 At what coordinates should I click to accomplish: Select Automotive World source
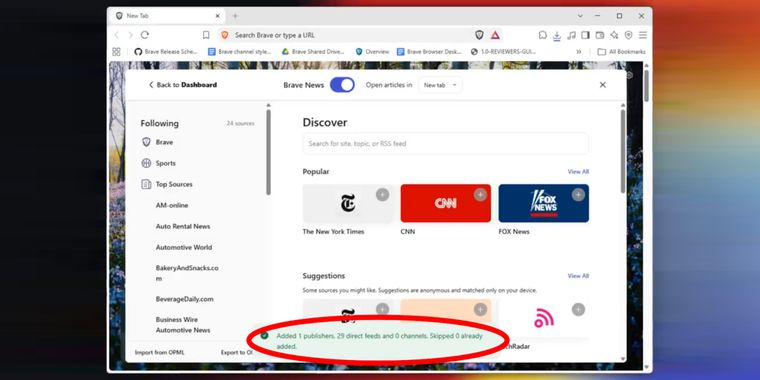pos(184,247)
